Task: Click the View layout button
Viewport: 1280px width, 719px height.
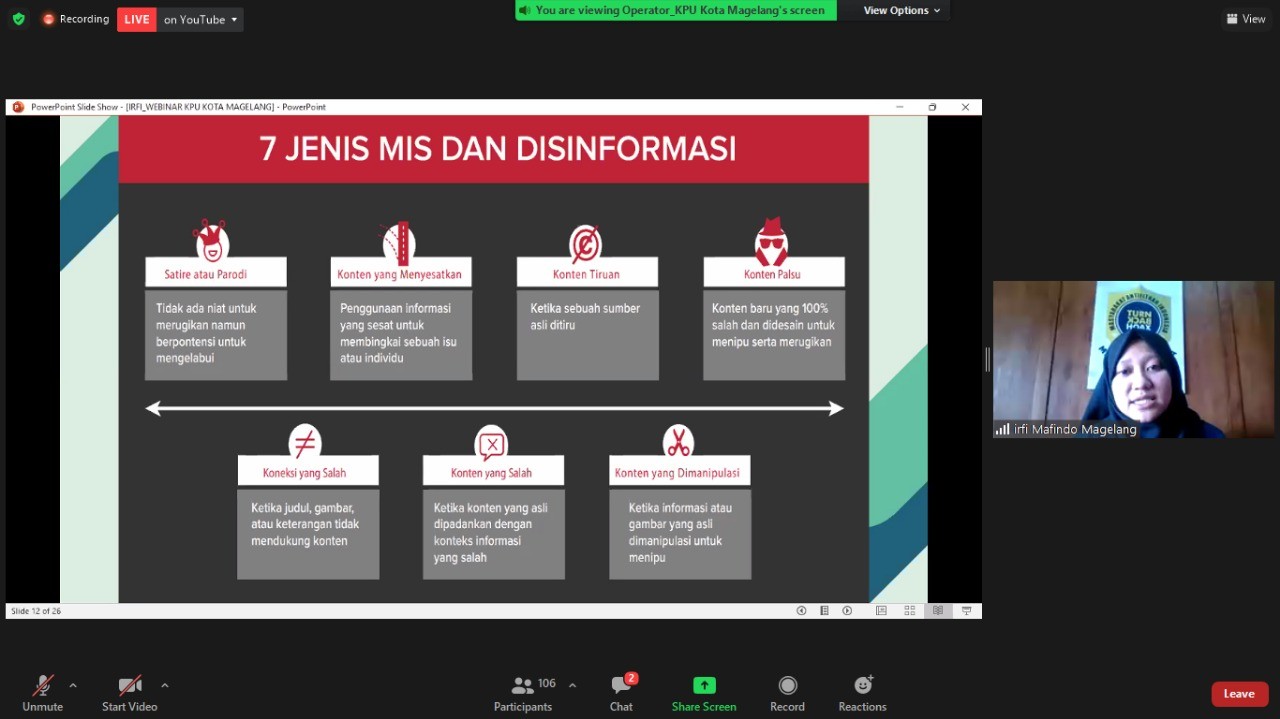Action: click(x=1246, y=19)
